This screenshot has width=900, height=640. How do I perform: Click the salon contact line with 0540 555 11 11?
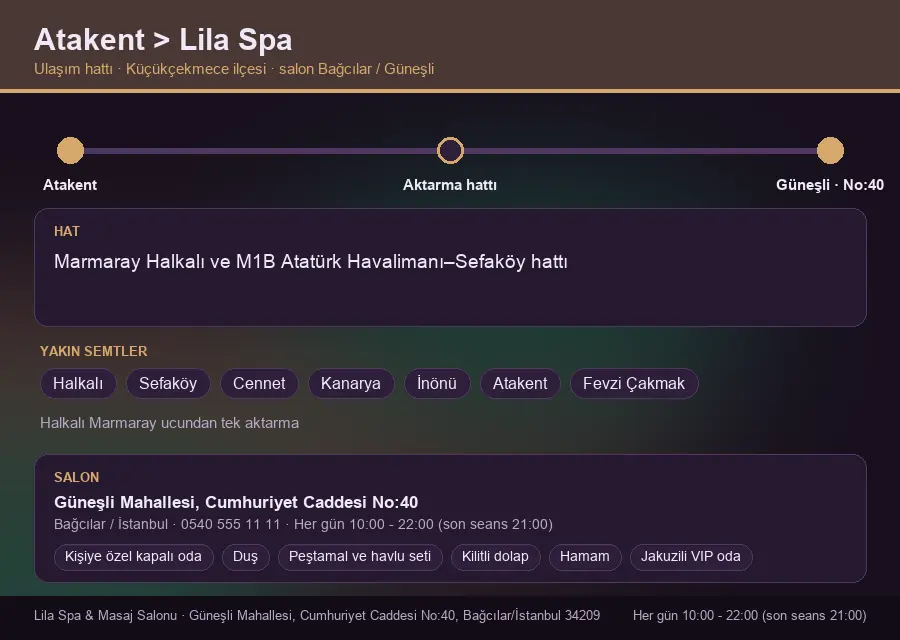[303, 525]
